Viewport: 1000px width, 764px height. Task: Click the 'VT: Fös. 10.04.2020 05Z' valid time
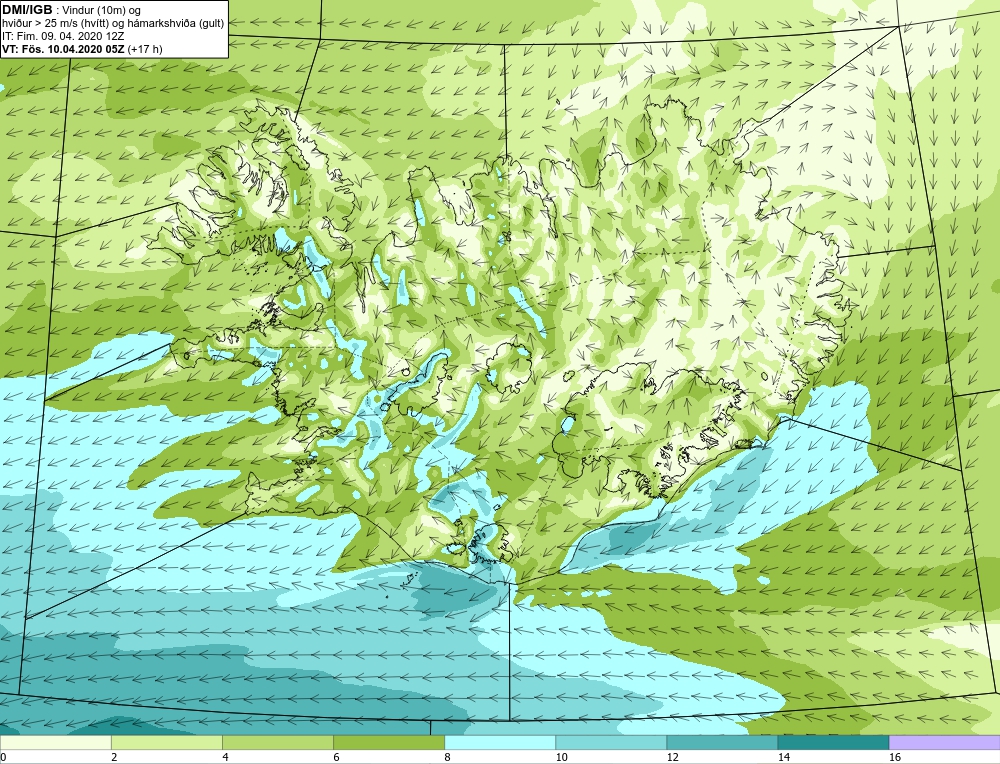tap(63, 49)
